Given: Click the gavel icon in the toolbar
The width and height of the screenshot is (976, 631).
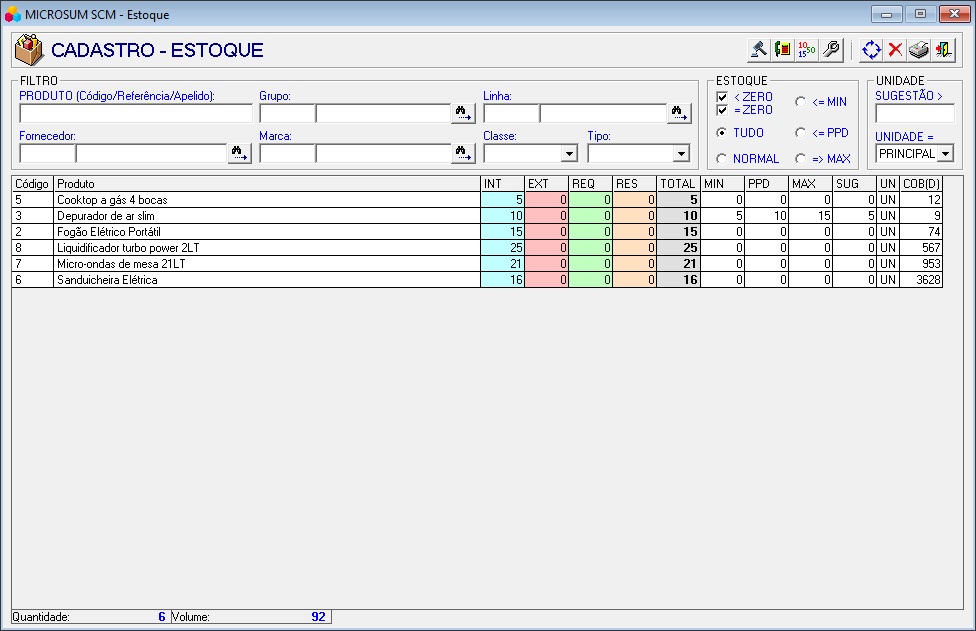Looking at the screenshot, I should point(759,49).
